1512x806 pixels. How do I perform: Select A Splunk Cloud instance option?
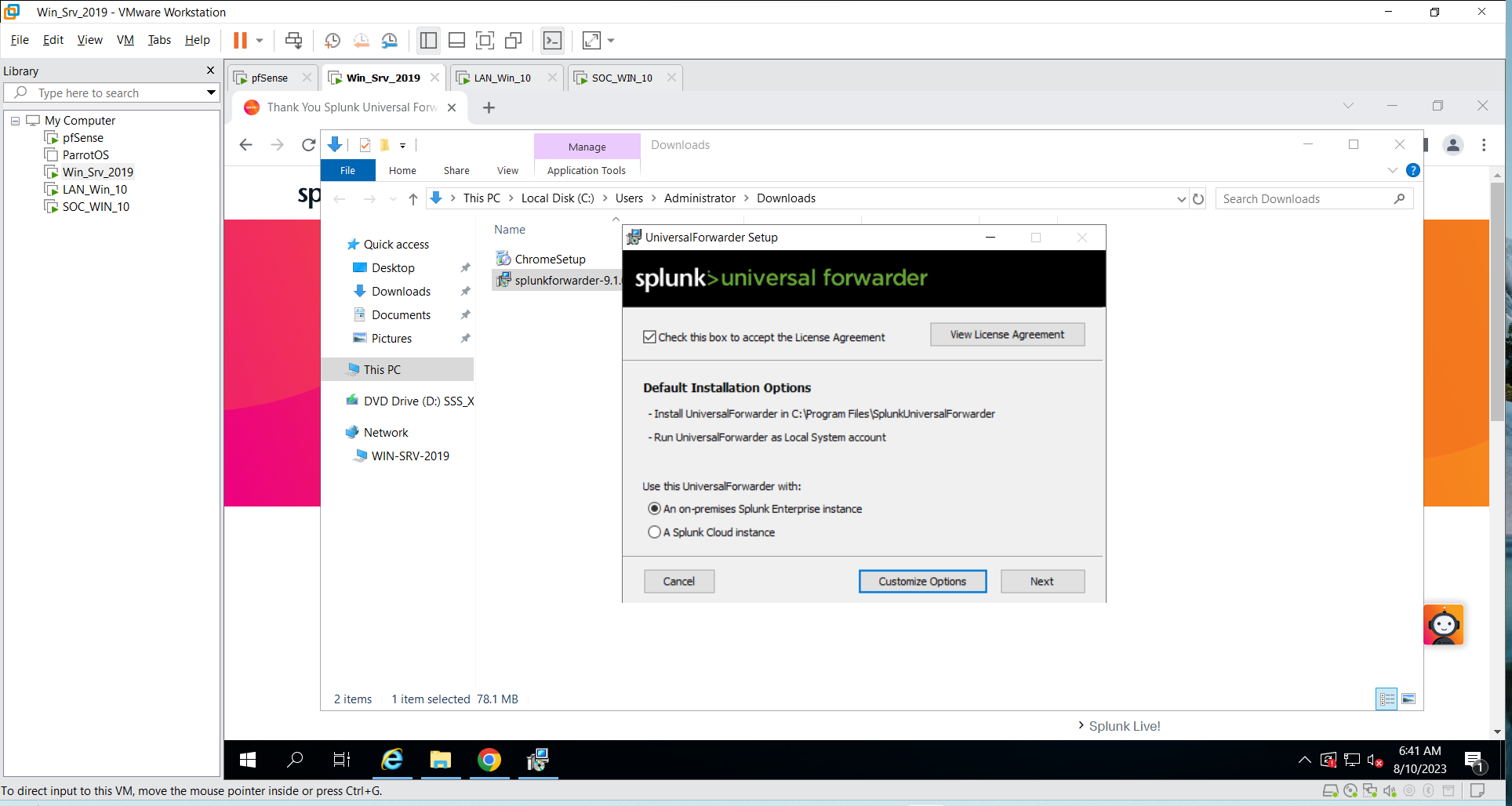[654, 532]
